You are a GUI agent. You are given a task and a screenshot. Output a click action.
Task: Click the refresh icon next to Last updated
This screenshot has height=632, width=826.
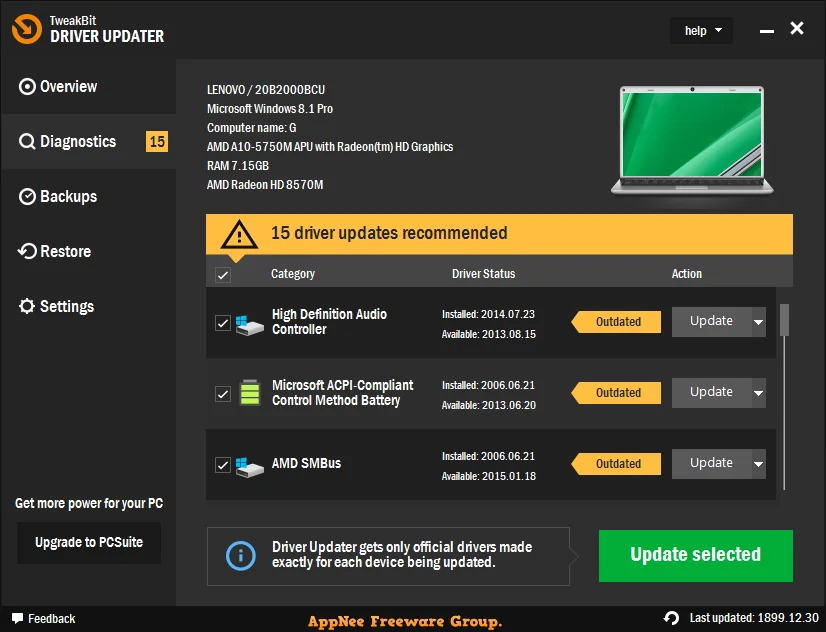(x=671, y=618)
